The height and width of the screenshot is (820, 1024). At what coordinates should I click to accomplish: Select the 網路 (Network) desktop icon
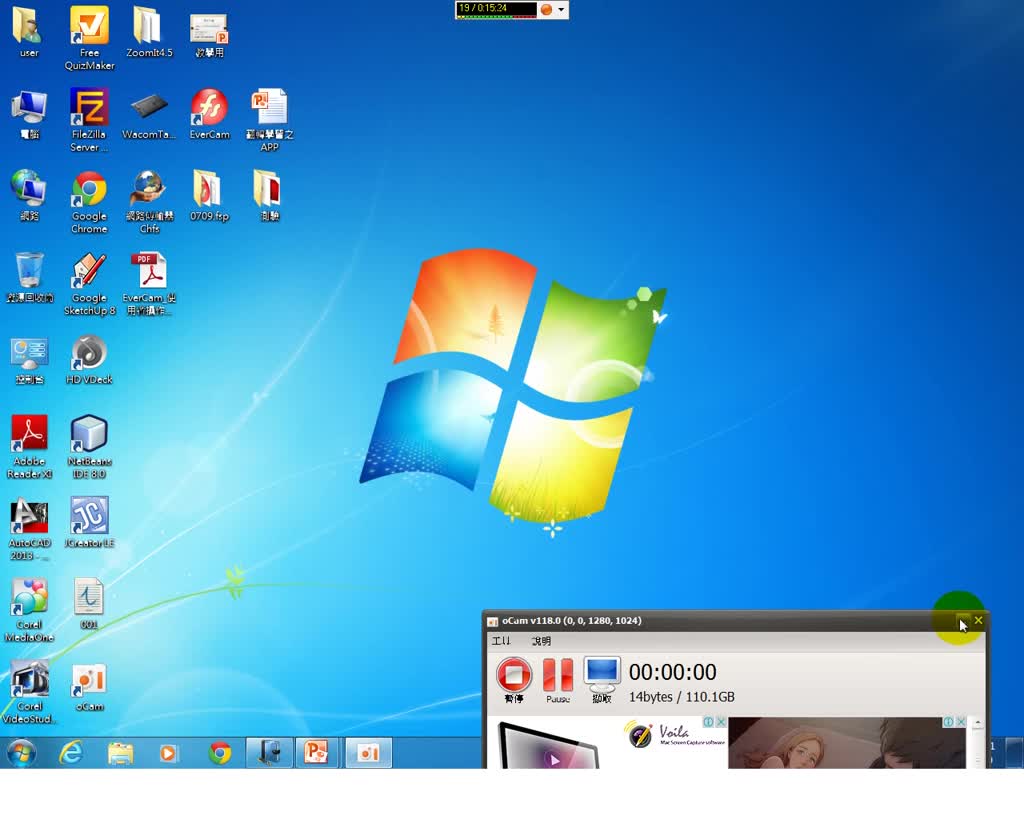29,195
